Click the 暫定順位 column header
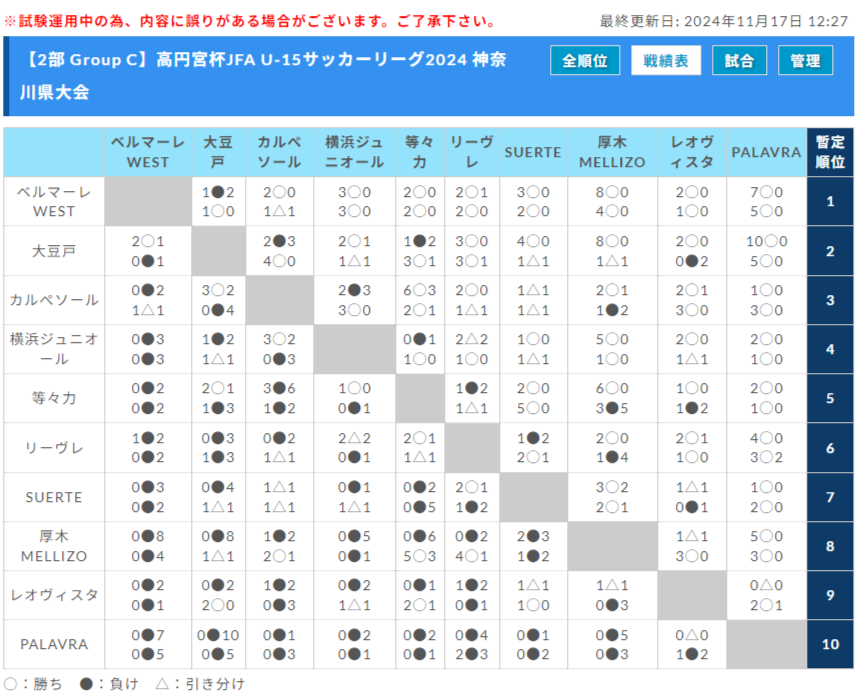855x694 pixels. pos(830,152)
